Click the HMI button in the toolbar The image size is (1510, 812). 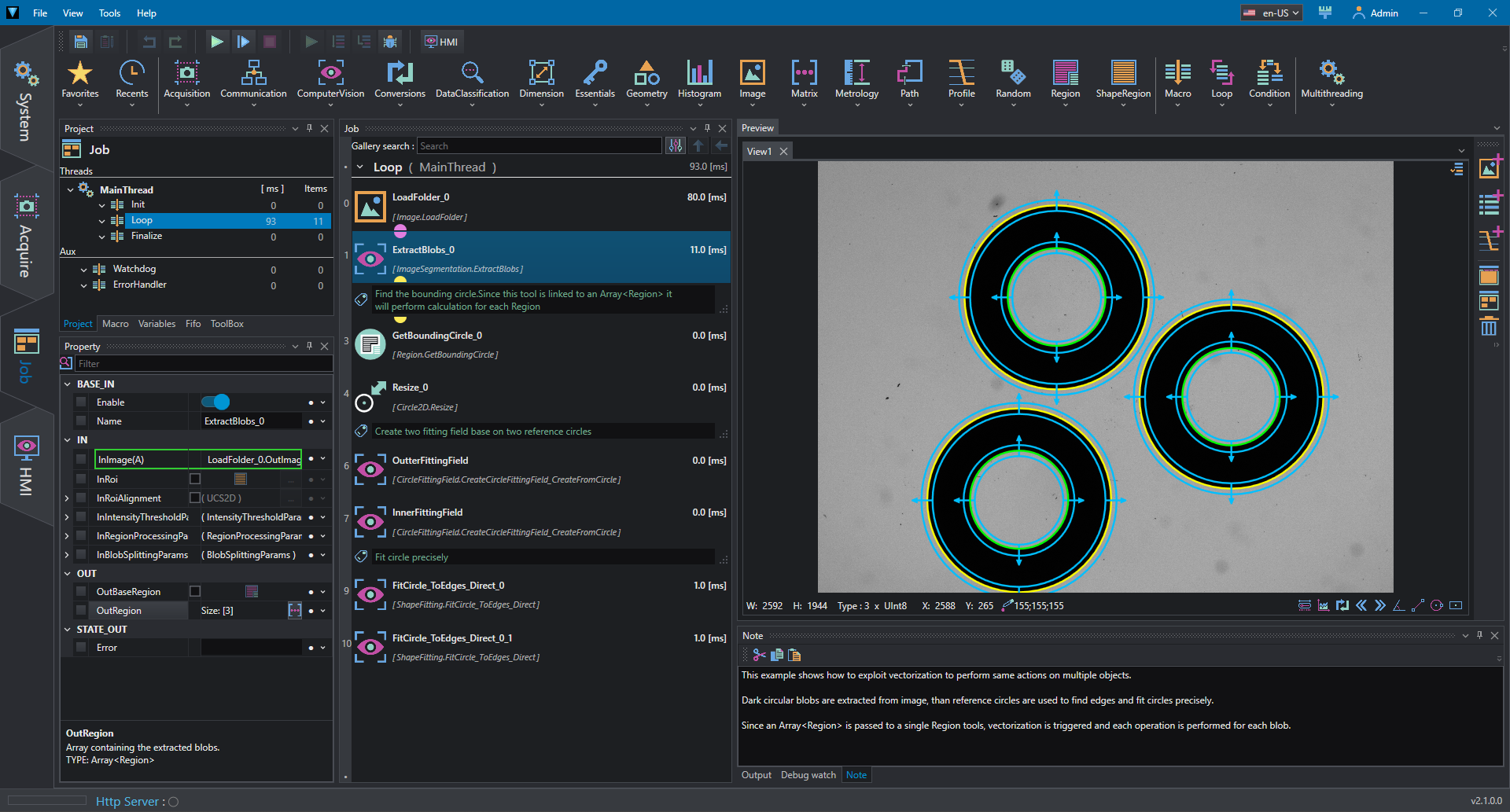[x=442, y=42]
